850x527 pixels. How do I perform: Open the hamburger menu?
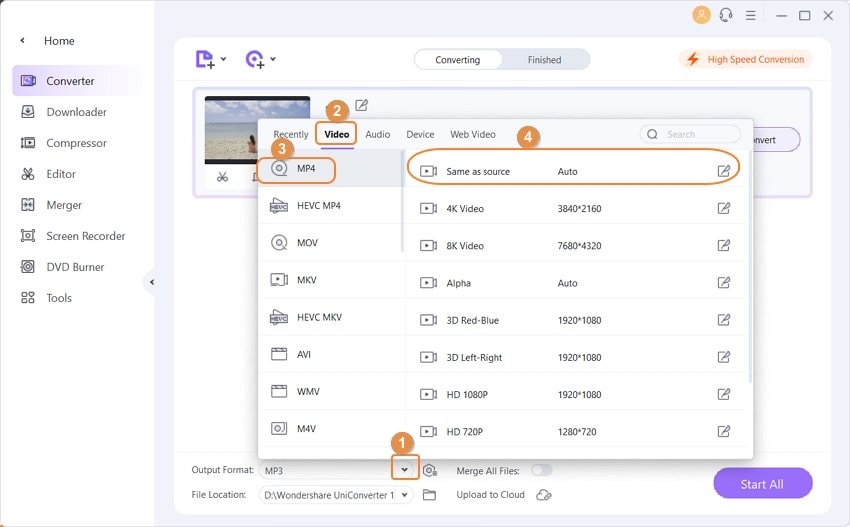pos(750,15)
